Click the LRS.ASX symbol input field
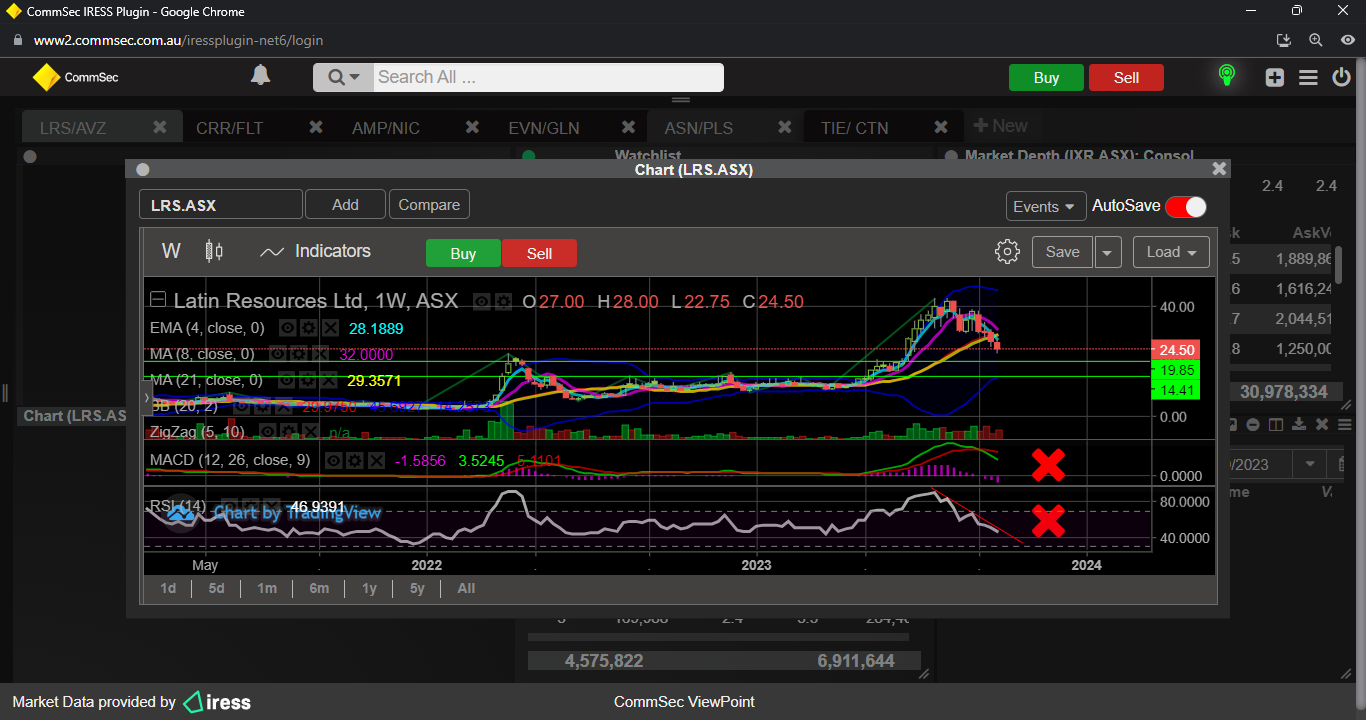The width and height of the screenshot is (1366, 720). tap(221, 205)
